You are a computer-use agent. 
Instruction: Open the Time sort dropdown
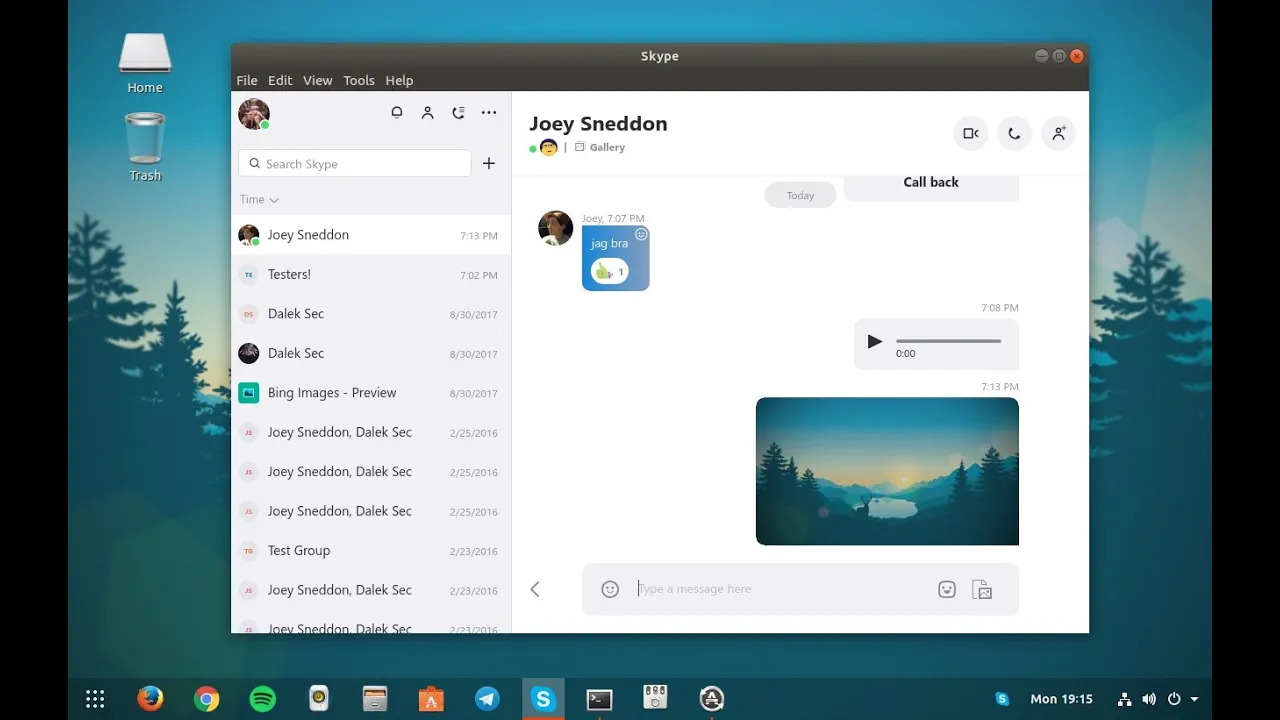tap(259, 199)
